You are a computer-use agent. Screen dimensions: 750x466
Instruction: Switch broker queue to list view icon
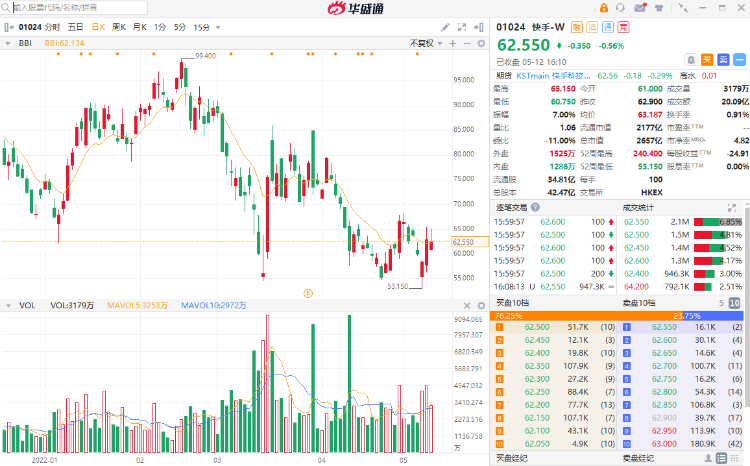(x=722, y=458)
